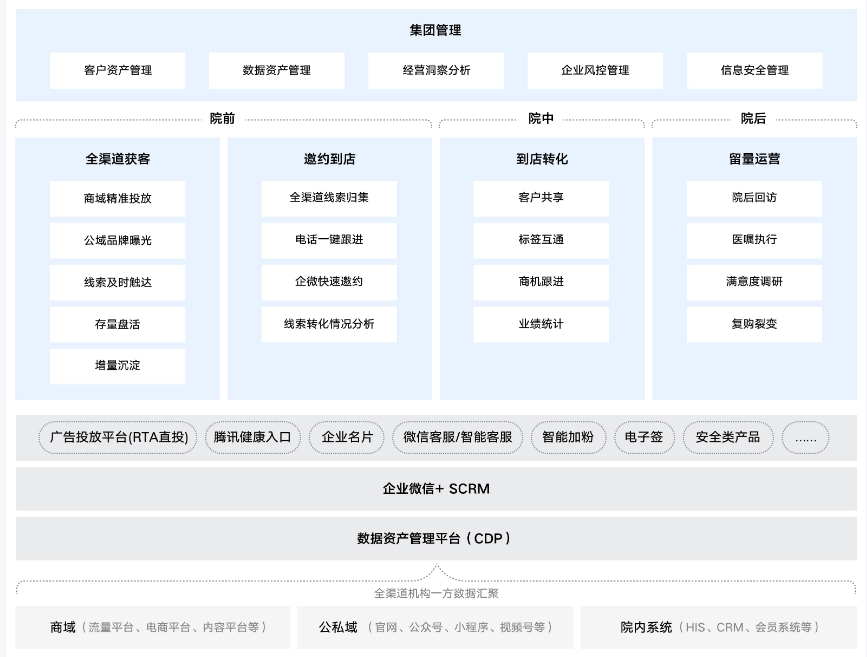
Task: Select the 安全类产品 chip
Action: click(x=728, y=438)
